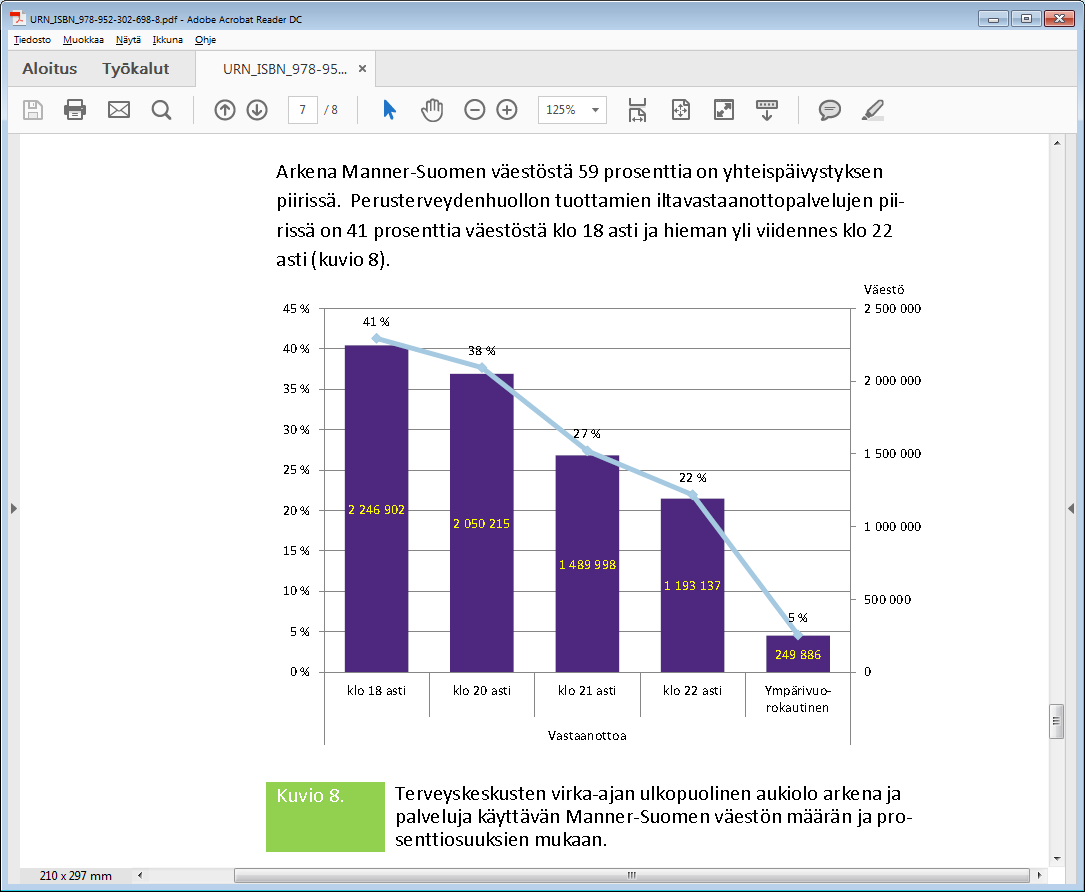Add a sticky note comment

click(830, 110)
